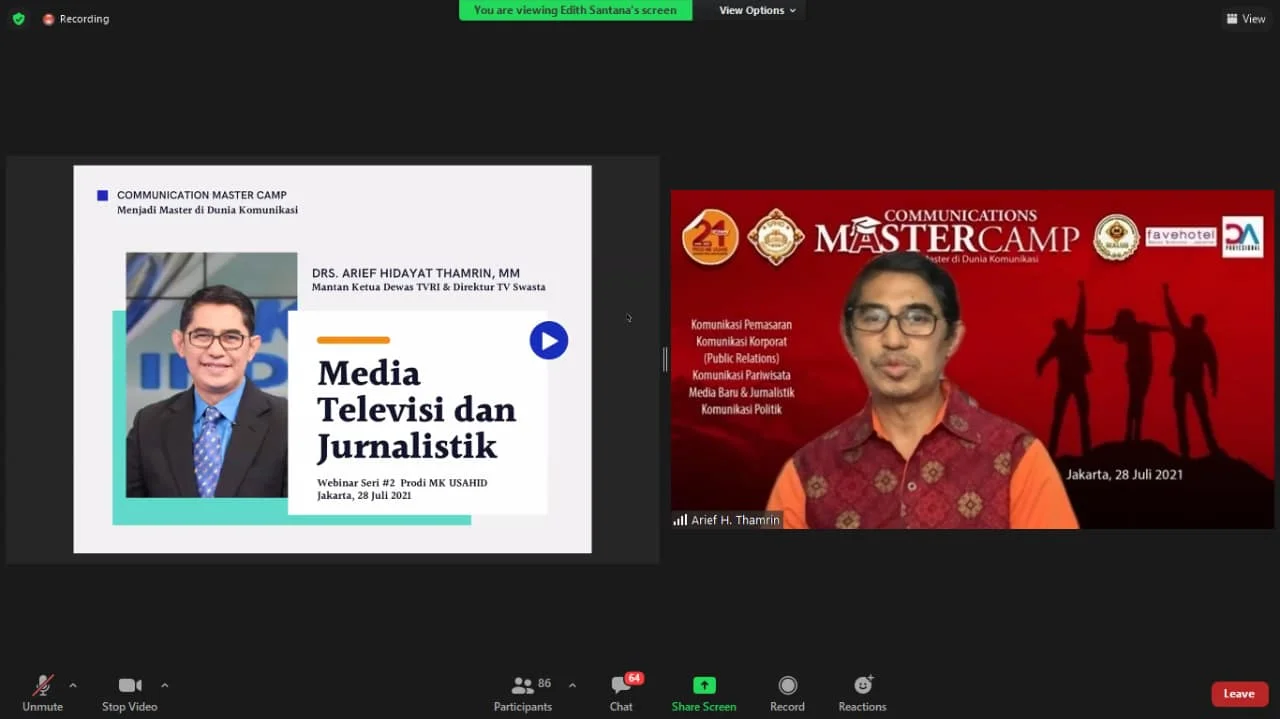The width and height of the screenshot is (1280, 719).
Task: Click the "COMMUNICATION MASTER CAMP" slide header
Action: pyautogui.click(x=202, y=195)
